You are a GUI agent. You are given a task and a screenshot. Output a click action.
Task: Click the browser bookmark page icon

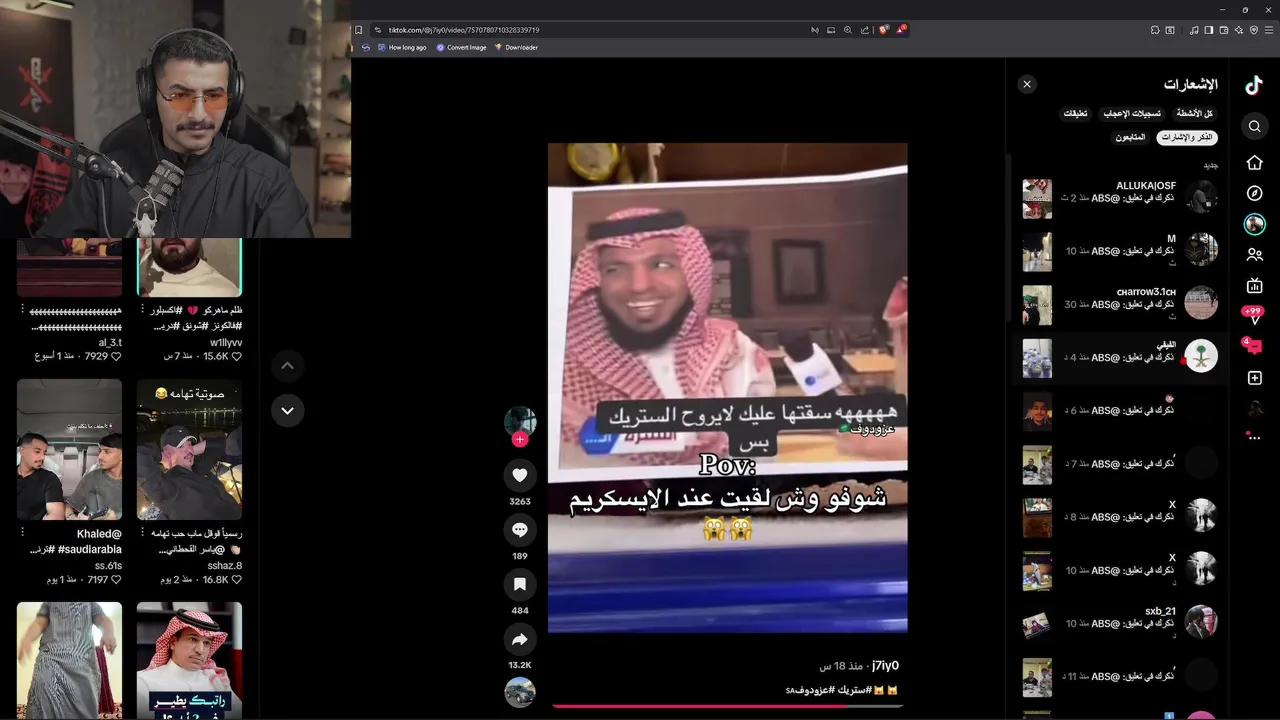point(359,30)
